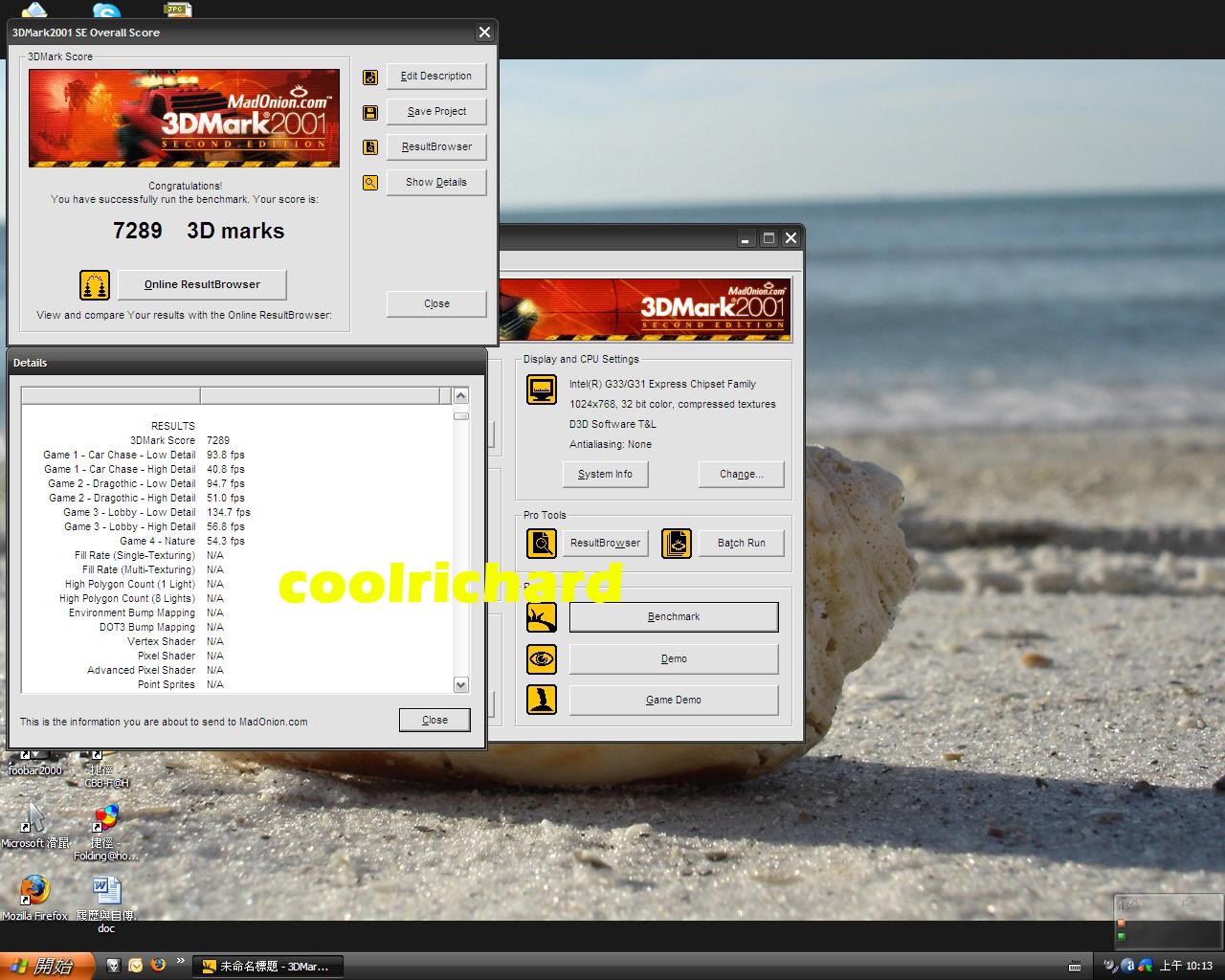
Task: Click the Details list scroll-down arrow
Action: pyautogui.click(x=460, y=685)
